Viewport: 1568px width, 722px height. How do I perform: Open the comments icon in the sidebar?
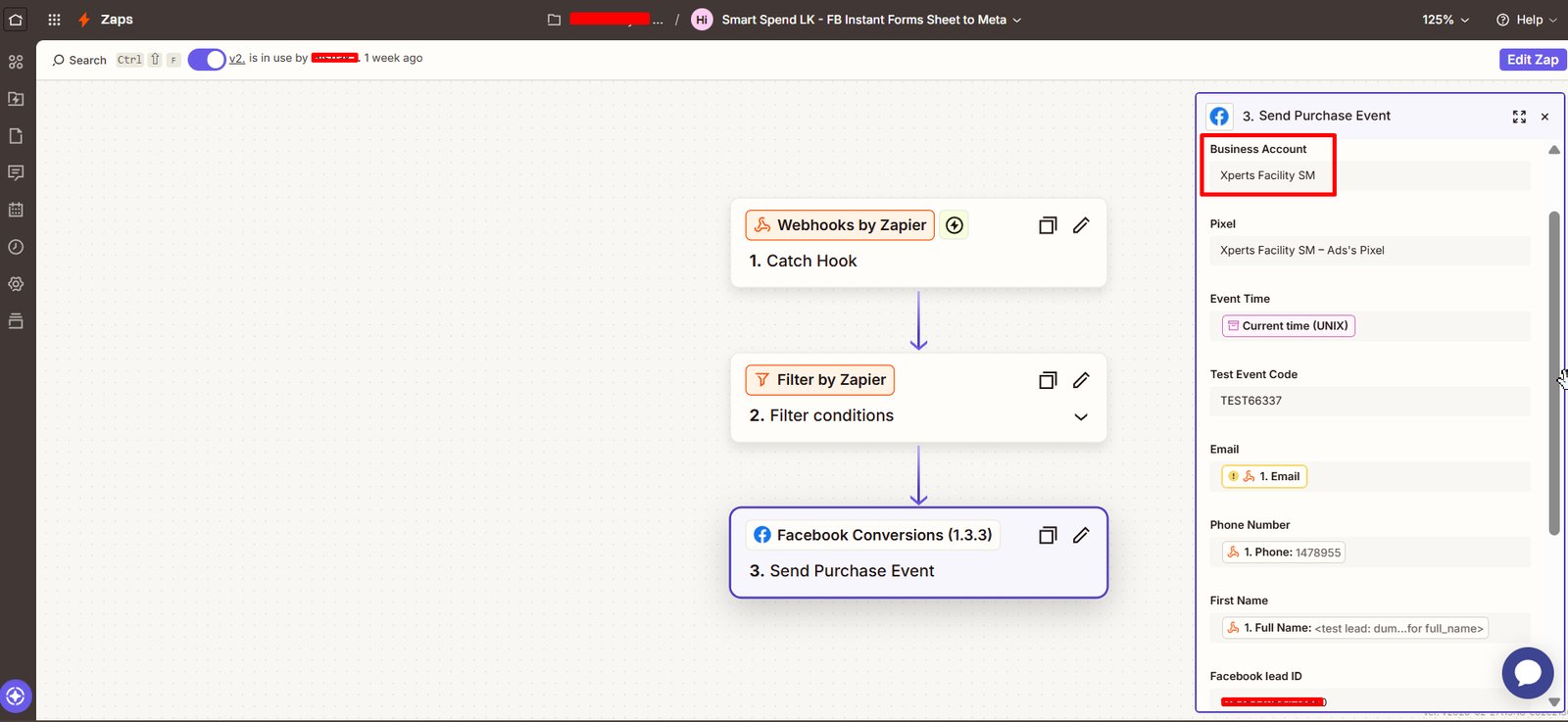16,172
